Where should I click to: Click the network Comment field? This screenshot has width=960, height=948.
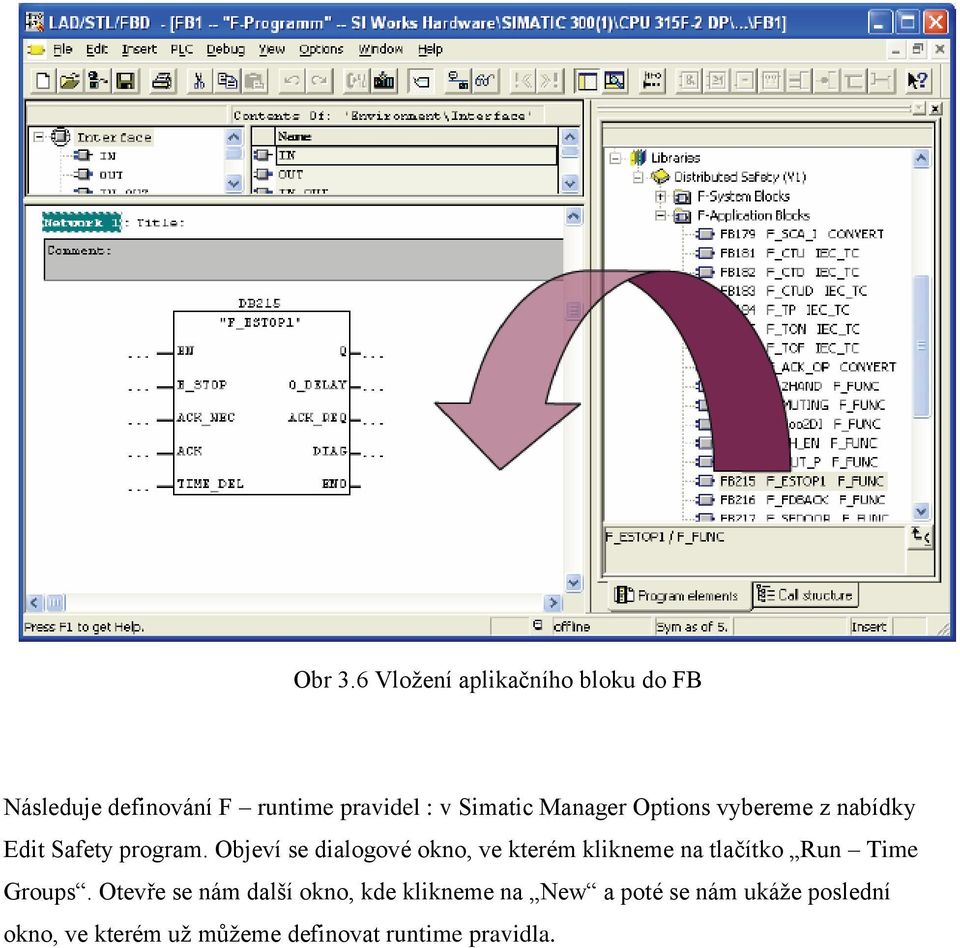pos(304,260)
